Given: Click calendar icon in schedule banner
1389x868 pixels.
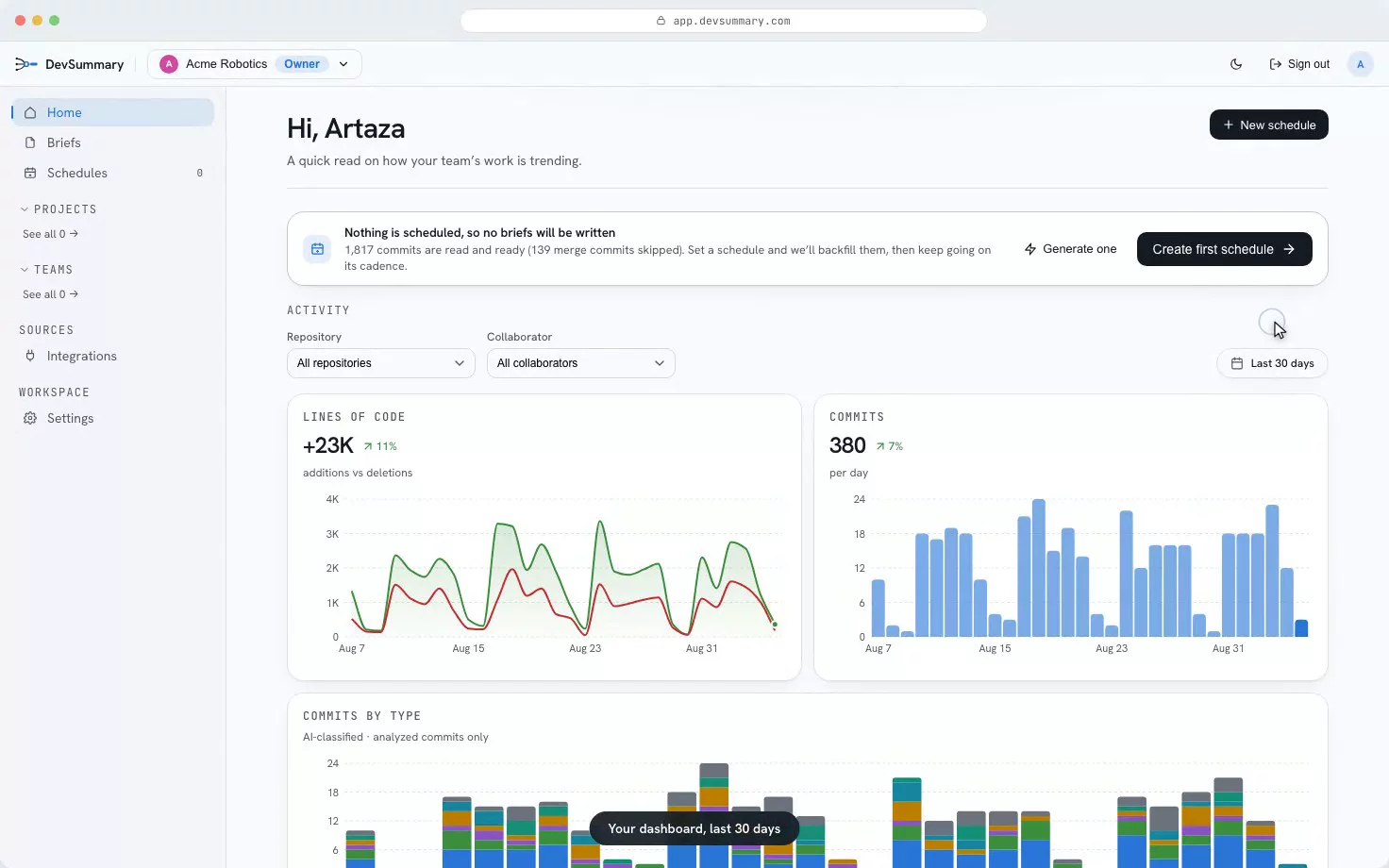Looking at the screenshot, I should pyautogui.click(x=317, y=249).
